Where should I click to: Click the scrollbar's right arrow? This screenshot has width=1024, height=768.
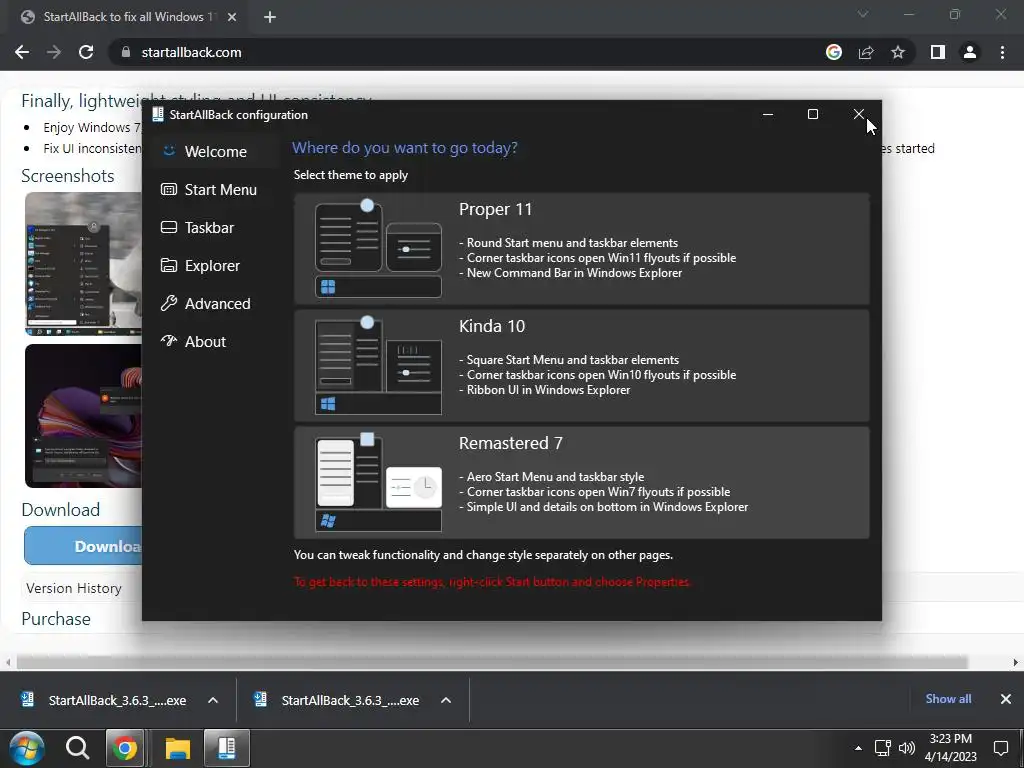pos(1016,662)
